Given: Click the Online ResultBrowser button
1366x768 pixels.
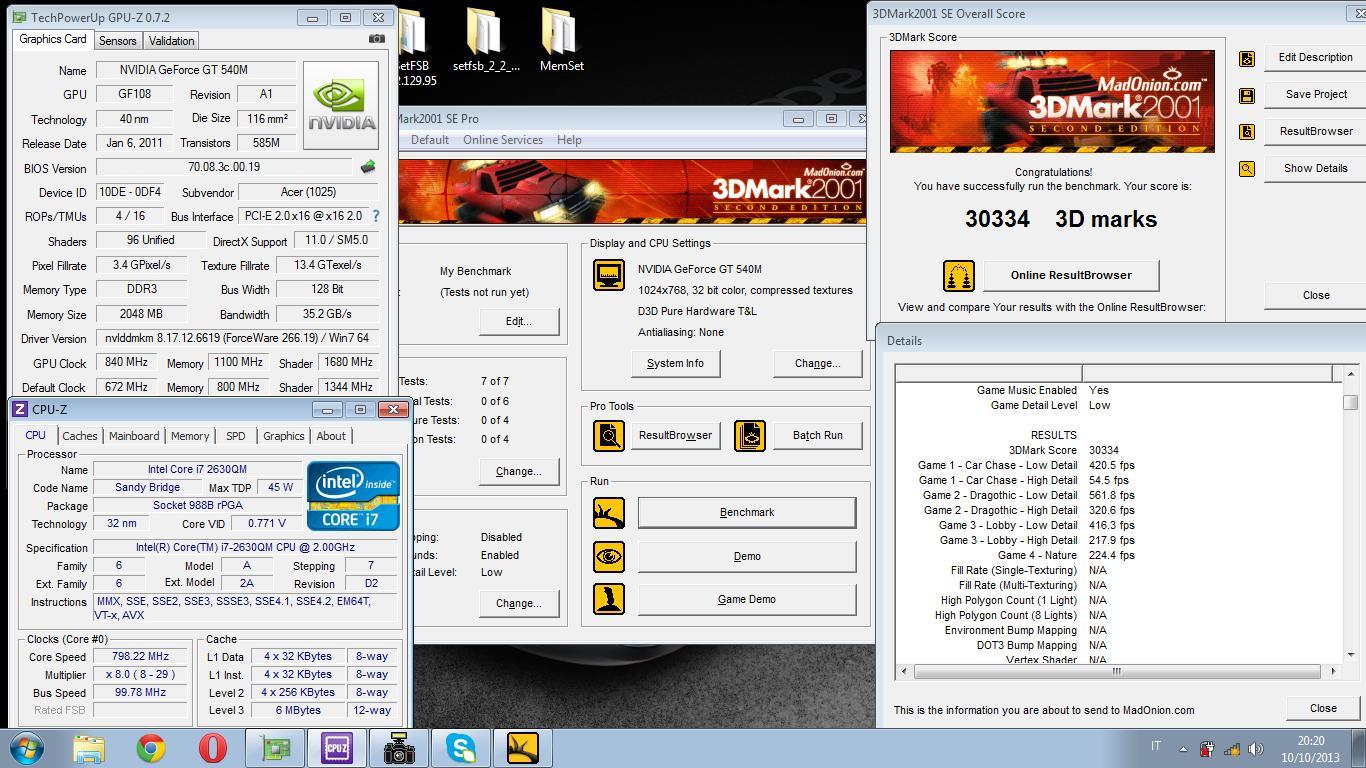Looking at the screenshot, I should click(x=1071, y=275).
